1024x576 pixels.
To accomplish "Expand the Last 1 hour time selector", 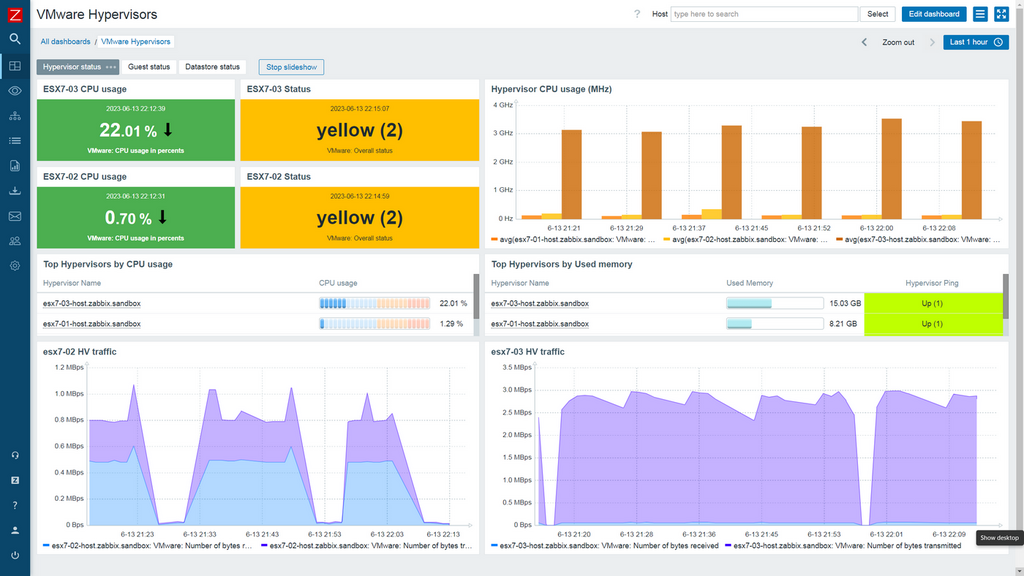I will [975, 42].
